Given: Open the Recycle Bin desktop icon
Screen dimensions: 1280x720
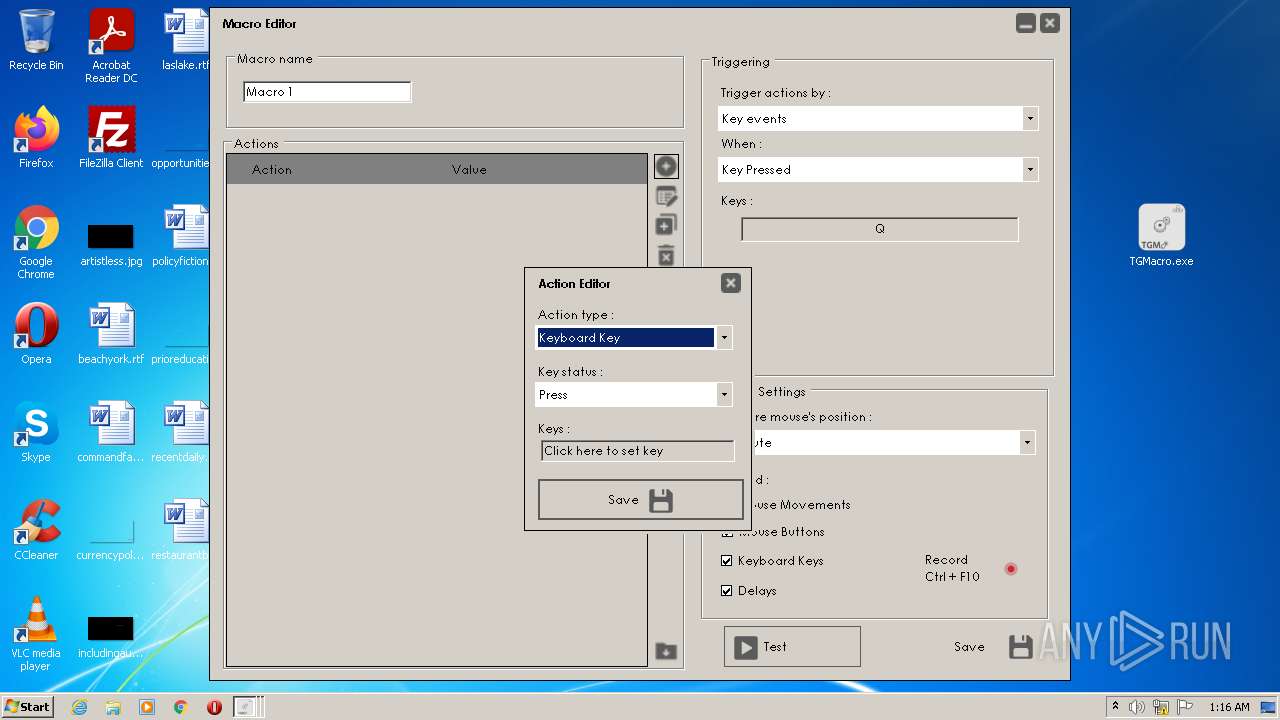Looking at the screenshot, I should (x=36, y=40).
